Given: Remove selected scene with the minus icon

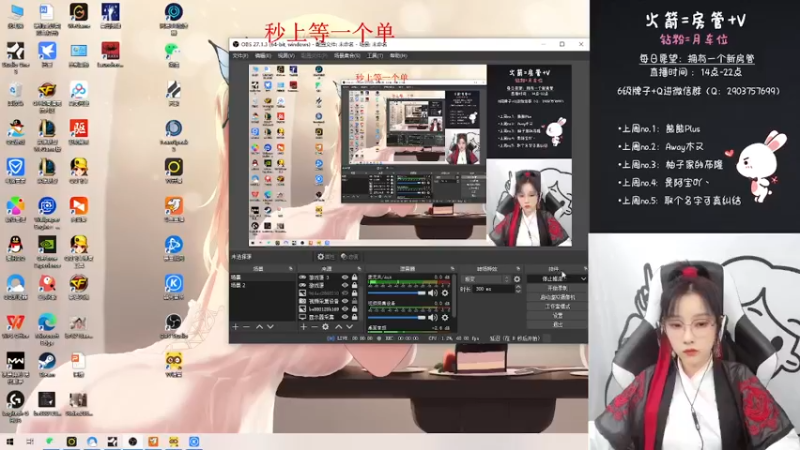Looking at the screenshot, I should coord(246,327).
